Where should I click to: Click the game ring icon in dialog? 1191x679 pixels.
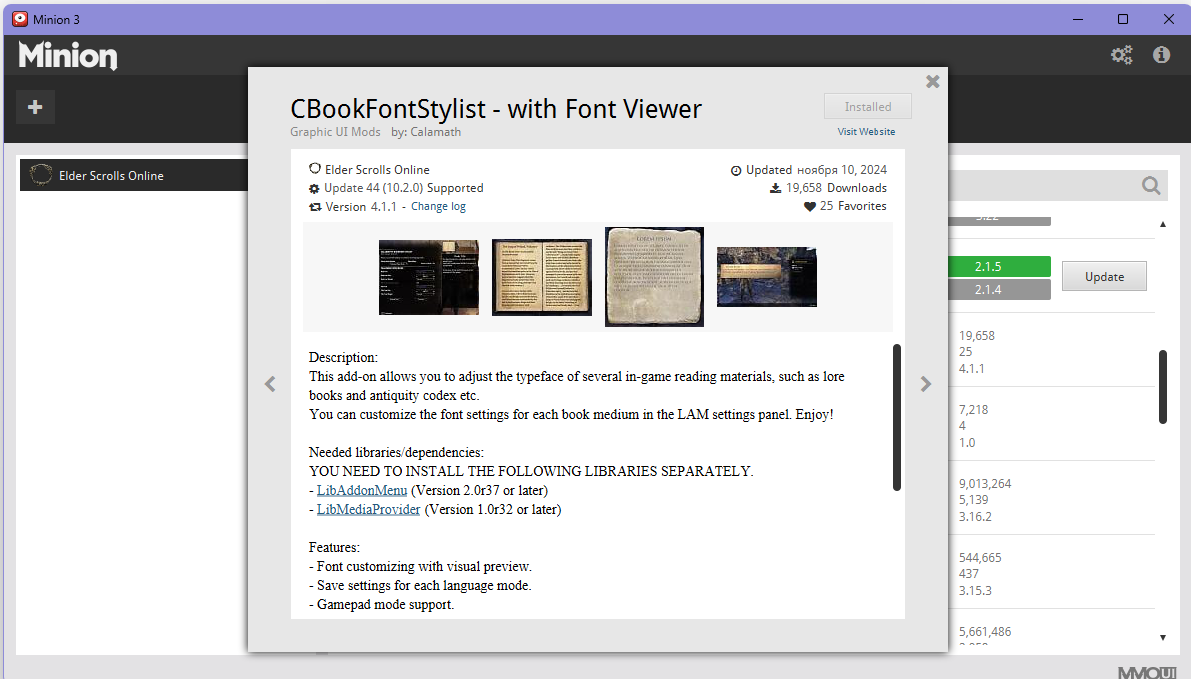[314, 169]
